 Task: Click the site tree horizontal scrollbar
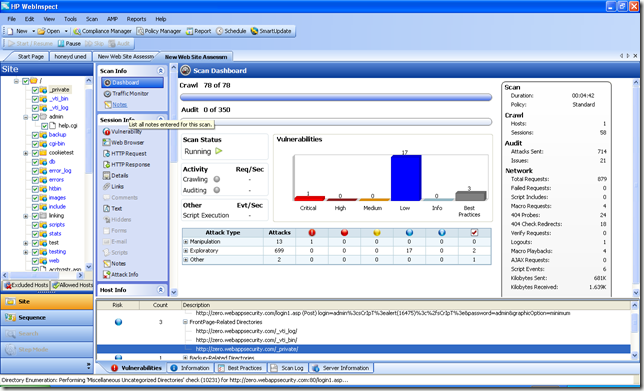(43, 275)
